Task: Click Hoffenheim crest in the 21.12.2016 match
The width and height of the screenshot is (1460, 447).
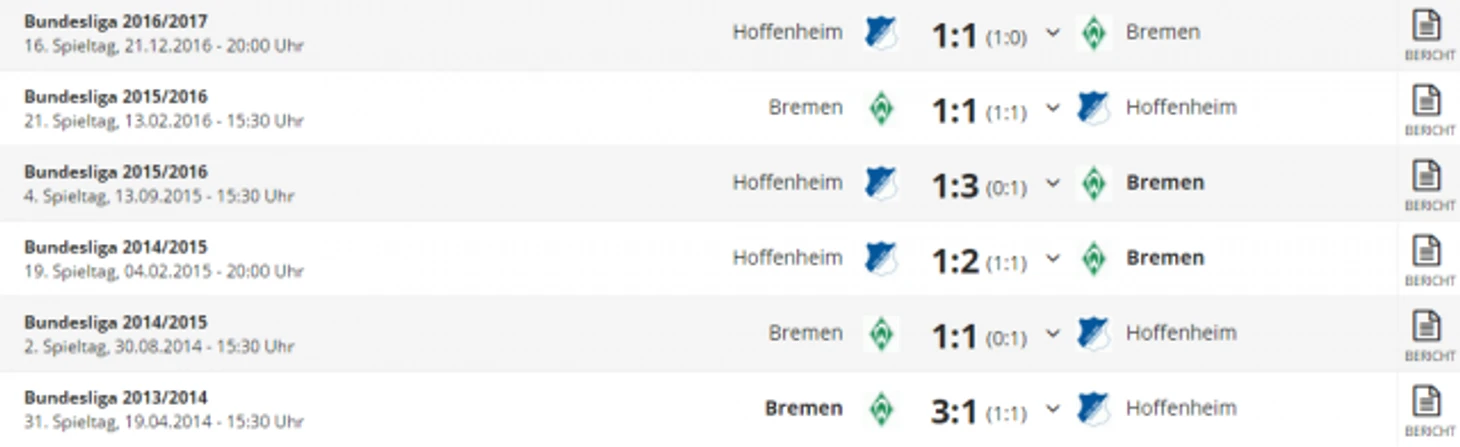Action: pos(881,33)
